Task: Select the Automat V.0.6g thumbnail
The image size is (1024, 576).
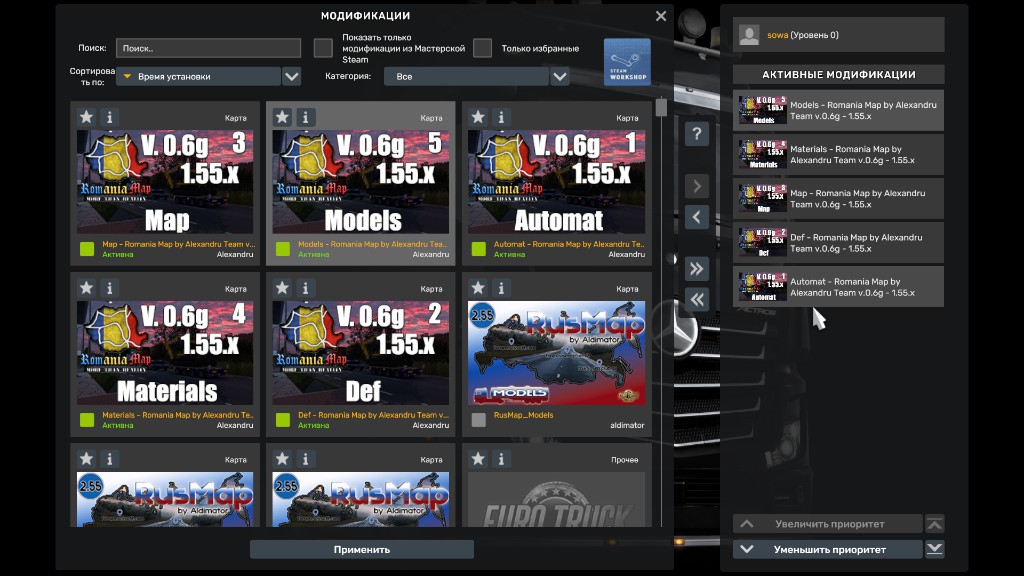Action: (556, 182)
